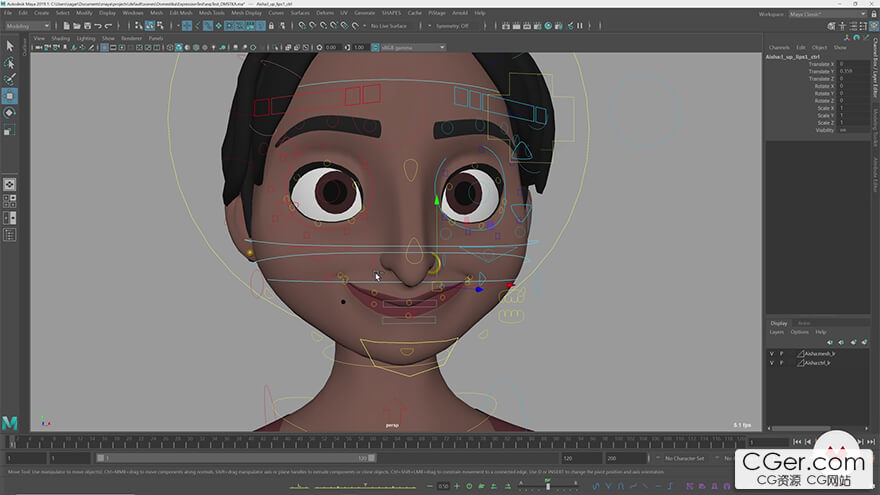
Task: Open the Layers menu in layer editor
Action: click(777, 332)
